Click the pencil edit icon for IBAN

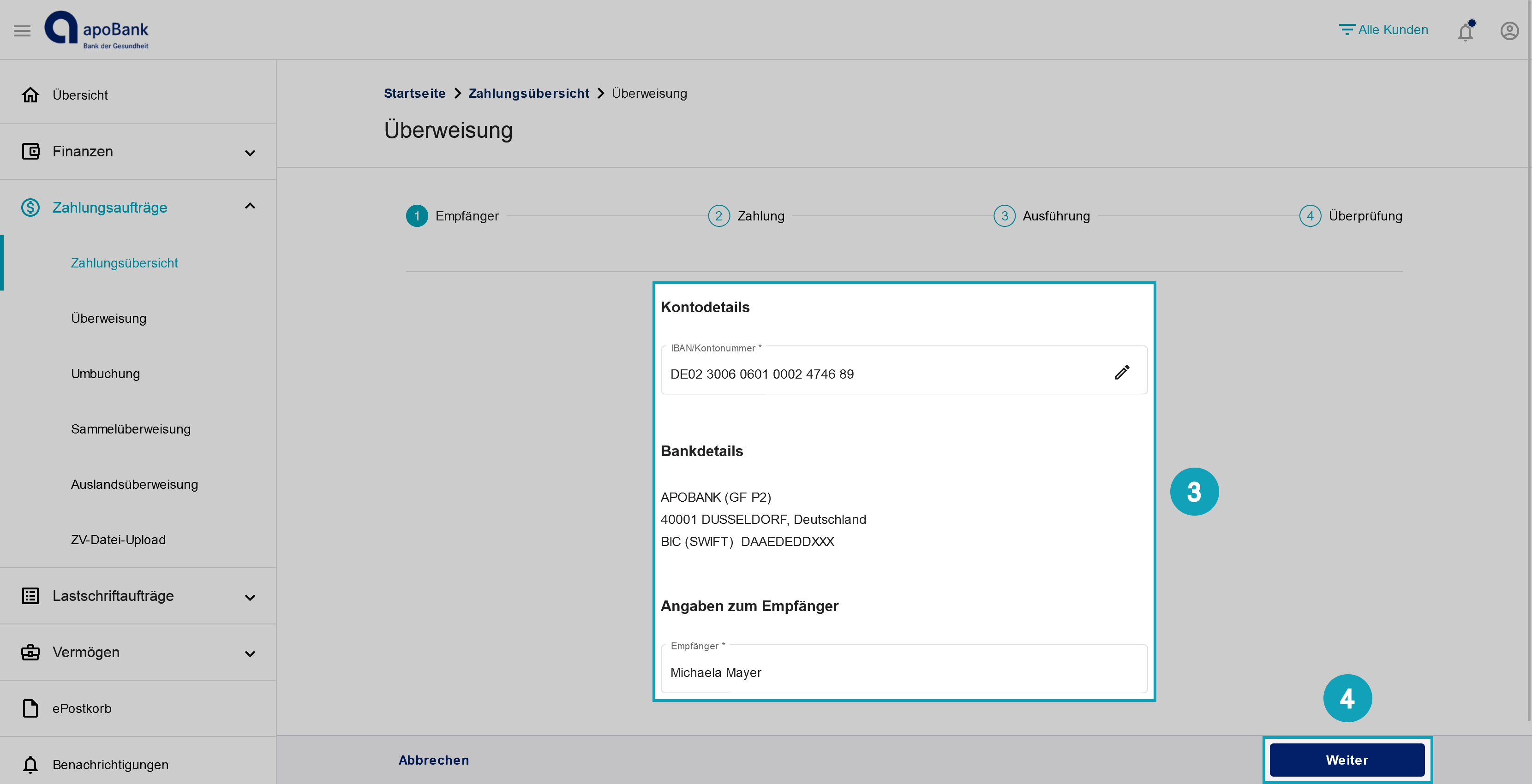(x=1122, y=373)
